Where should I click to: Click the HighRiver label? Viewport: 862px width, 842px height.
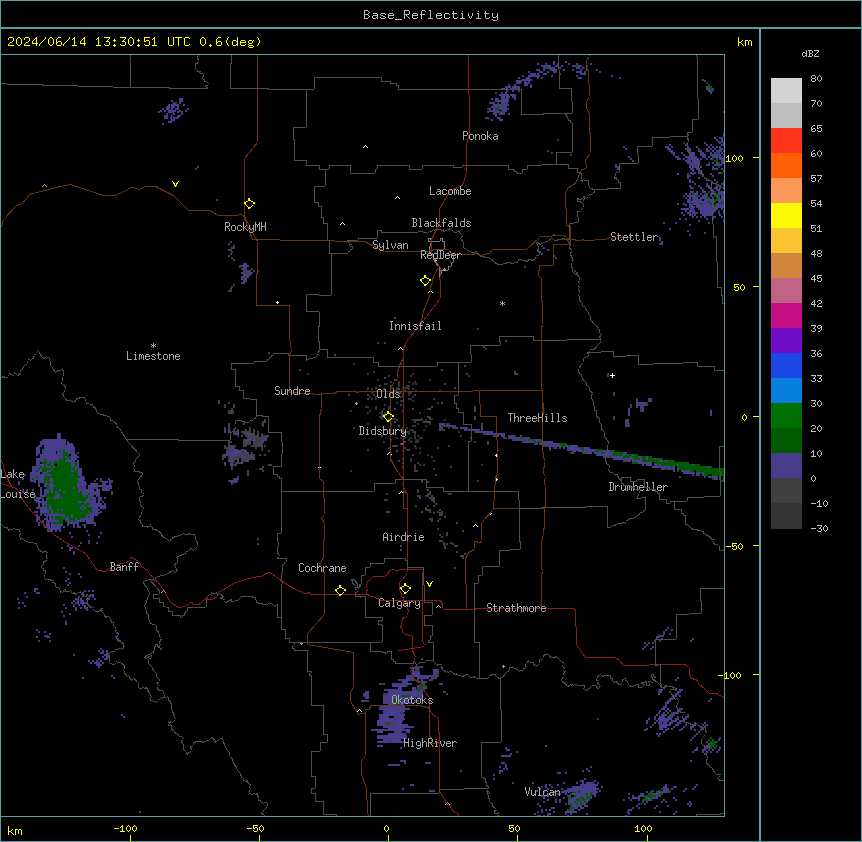click(430, 743)
